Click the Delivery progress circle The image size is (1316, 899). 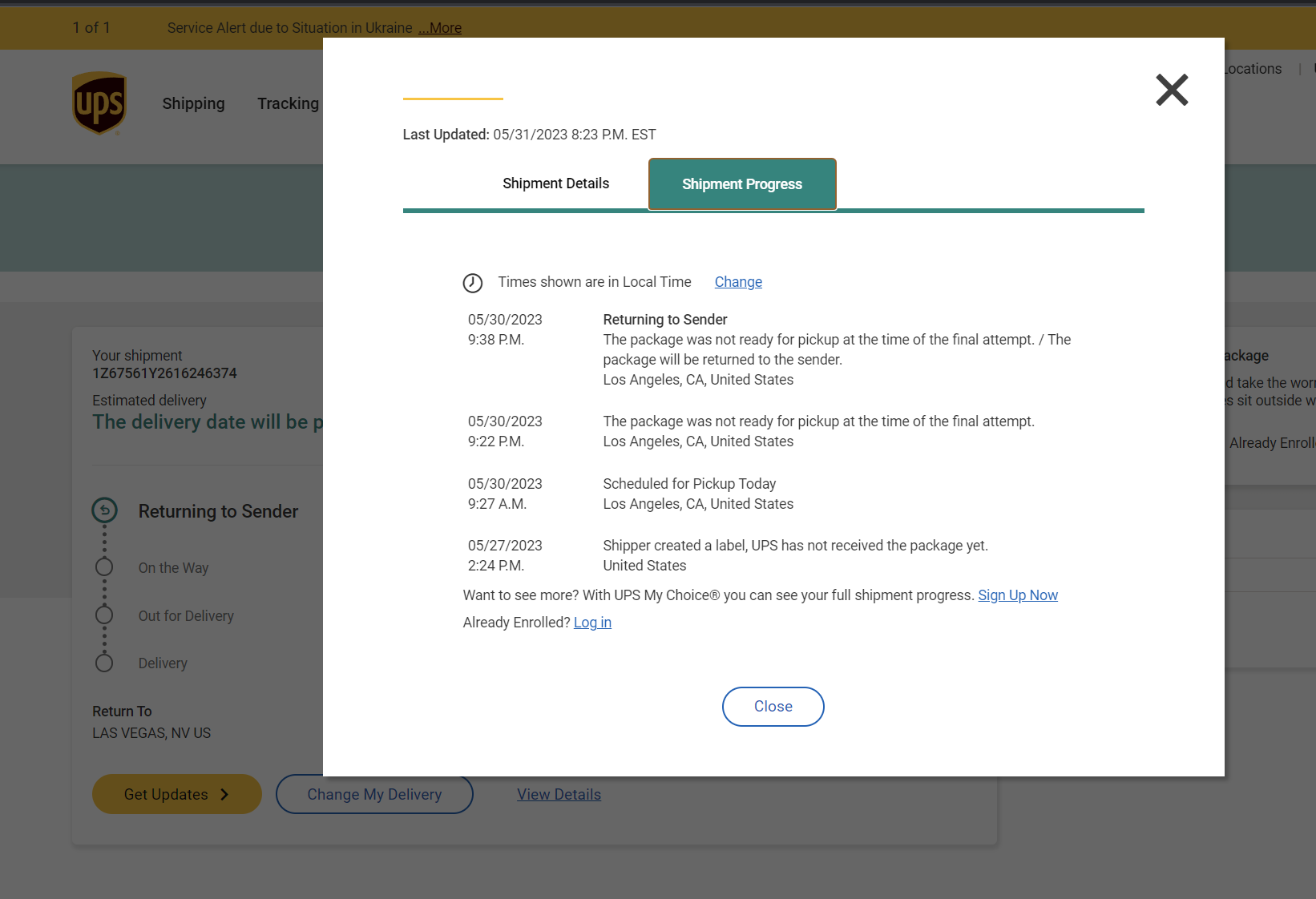104,663
